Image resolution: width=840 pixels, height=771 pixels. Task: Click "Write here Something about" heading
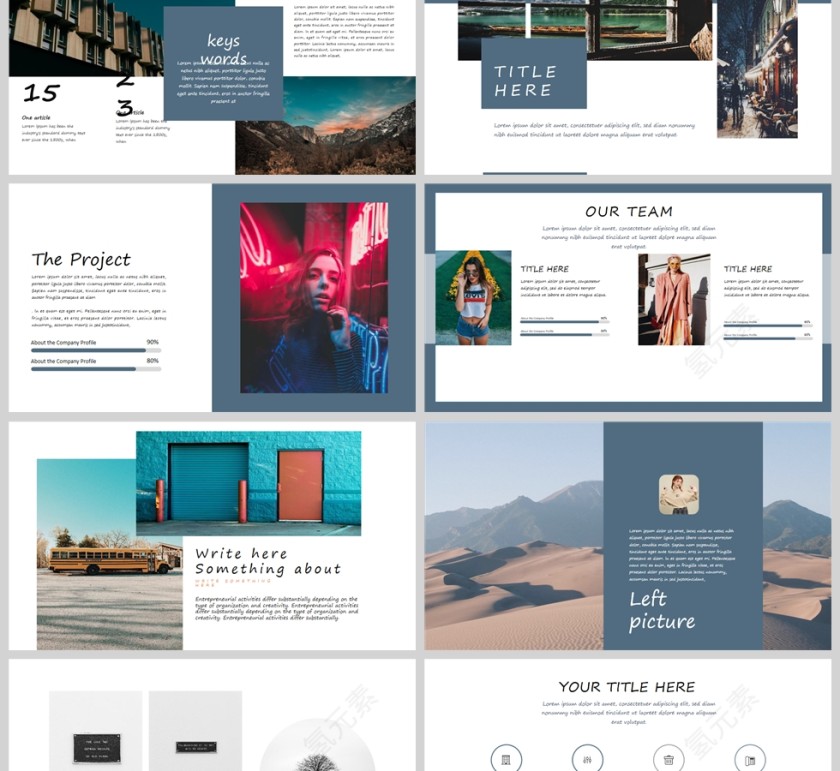pyautogui.click(x=267, y=561)
